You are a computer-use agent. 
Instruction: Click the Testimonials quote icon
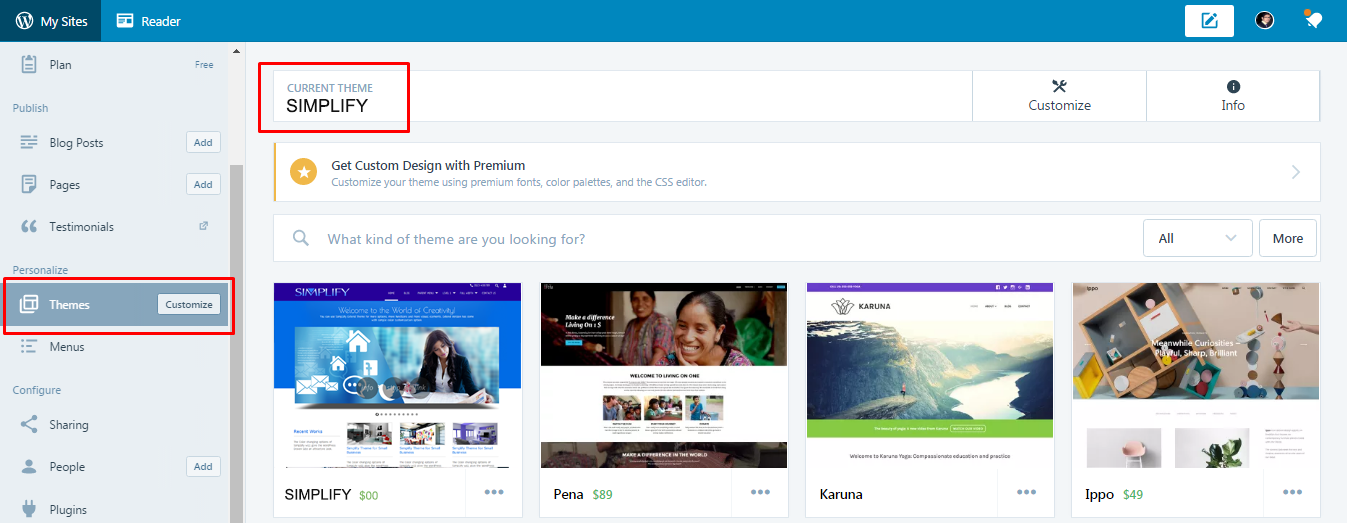pyautogui.click(x=29, y=227)
